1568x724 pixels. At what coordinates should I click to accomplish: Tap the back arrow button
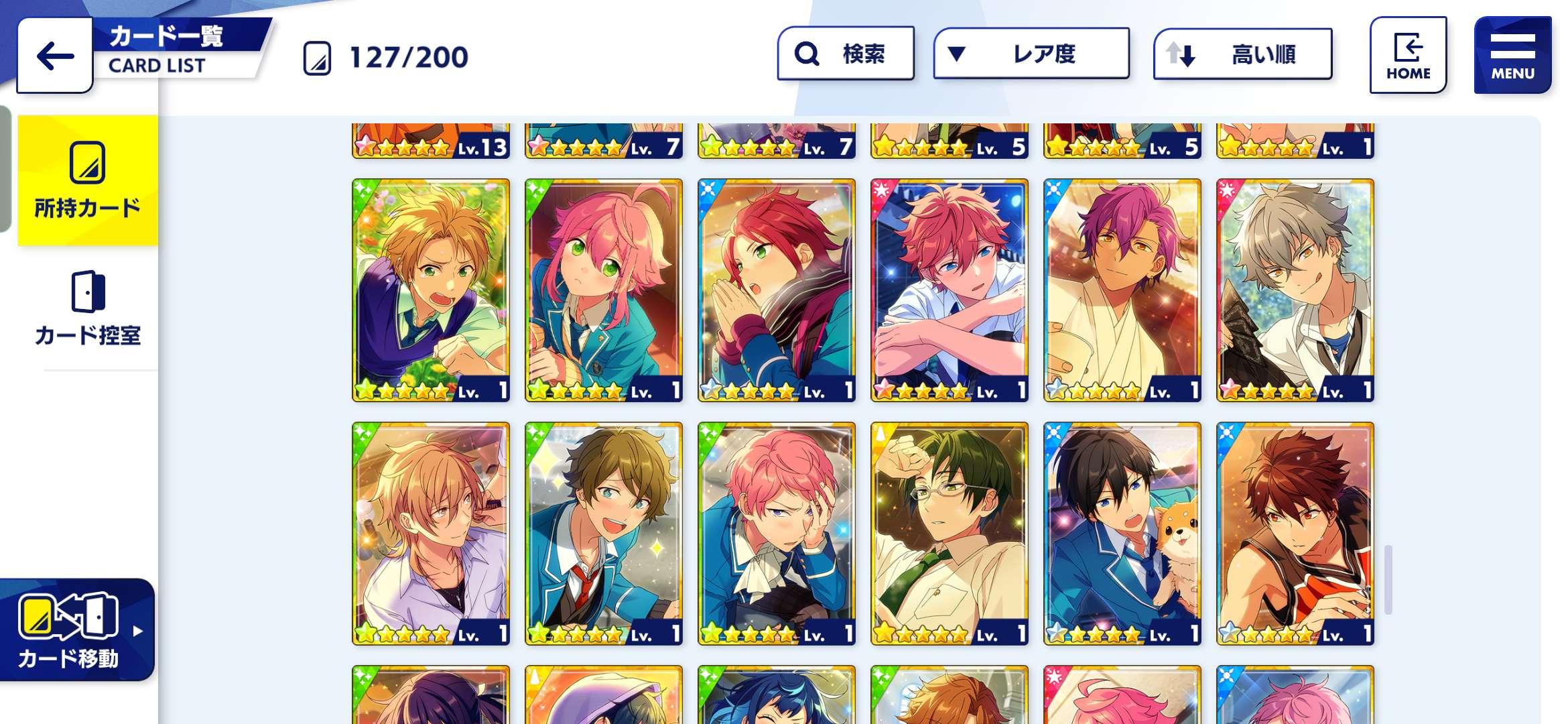click(x=55, y=56)
